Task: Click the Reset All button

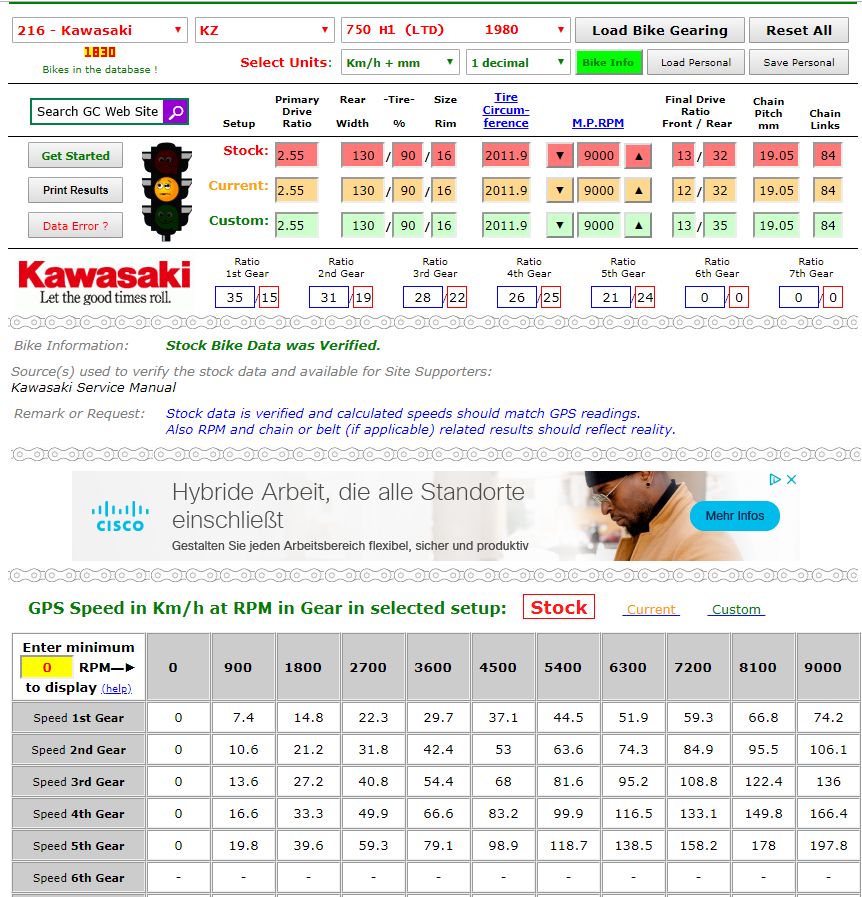Action: (x=798, y=30)
